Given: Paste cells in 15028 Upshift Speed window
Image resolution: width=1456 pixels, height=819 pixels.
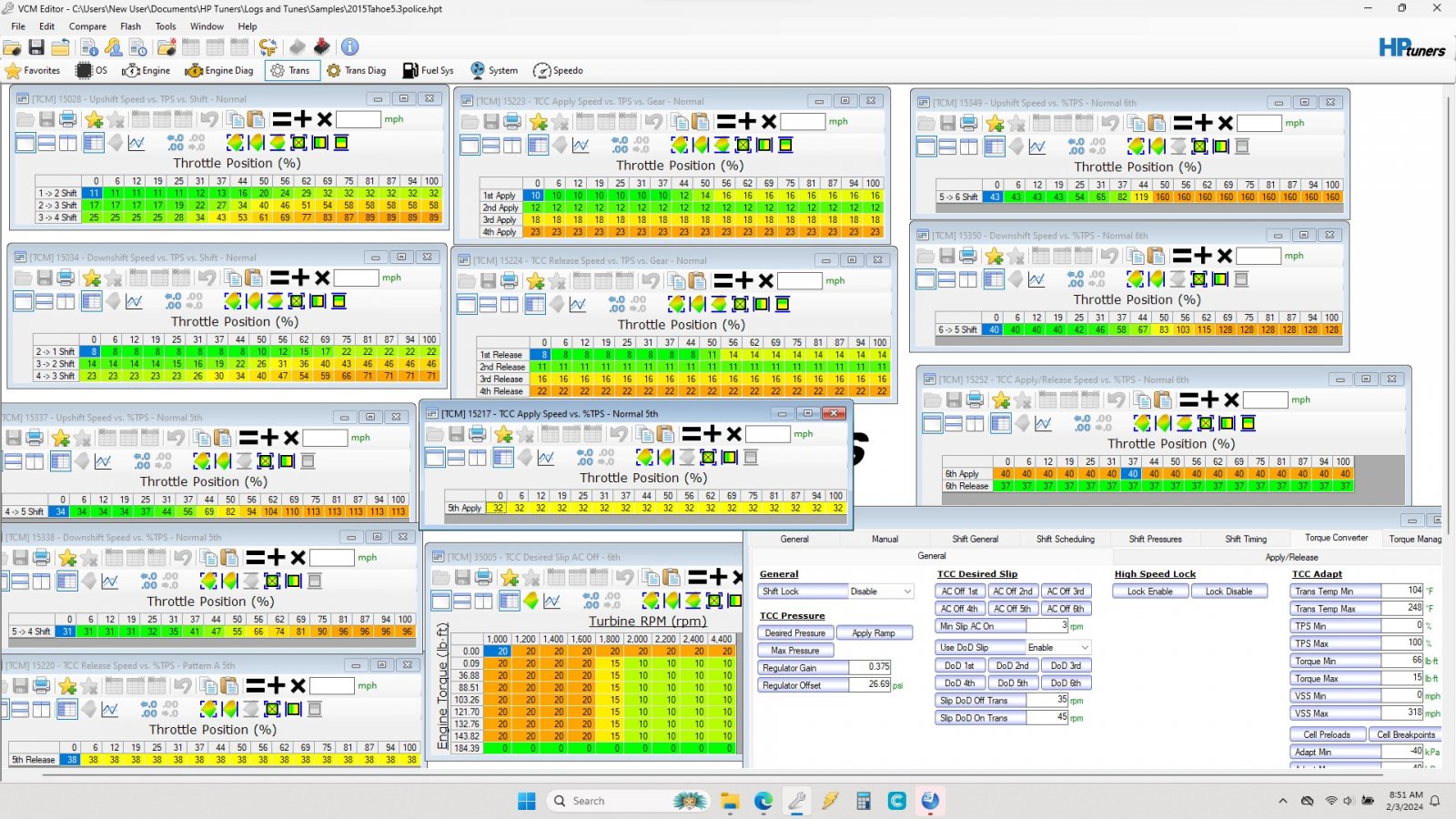Looking at the screenshot, I should coord(256,119).
